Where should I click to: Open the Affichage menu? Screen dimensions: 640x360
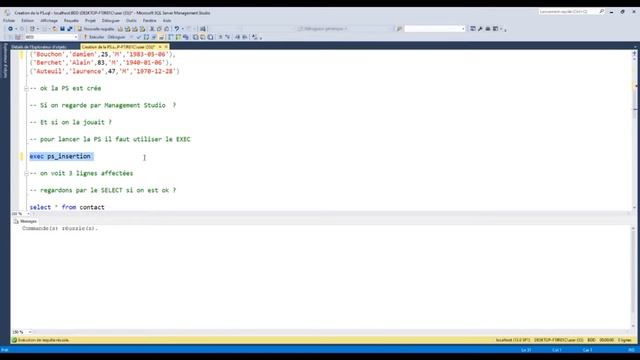coord(49,20)
